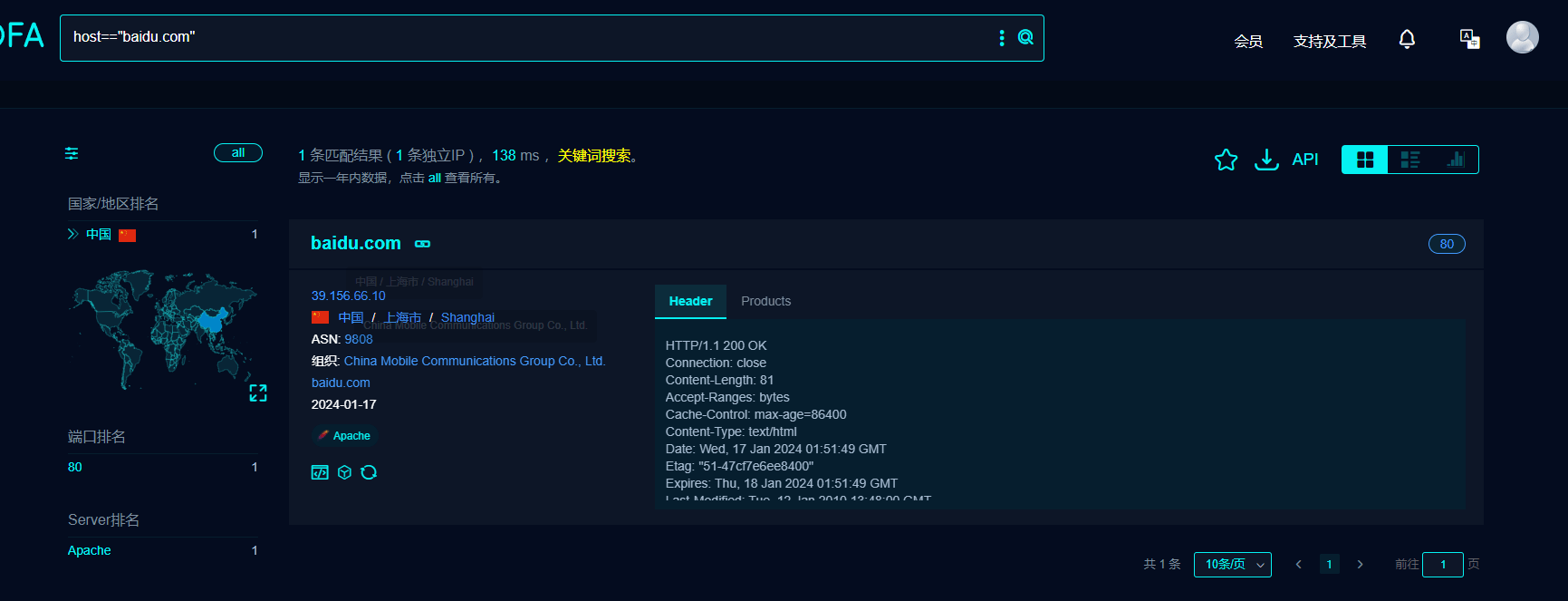Click China Mobile Communications Group organization link
The width and height of the screenshot is (1568, 601).
click(x=475, y=361)
